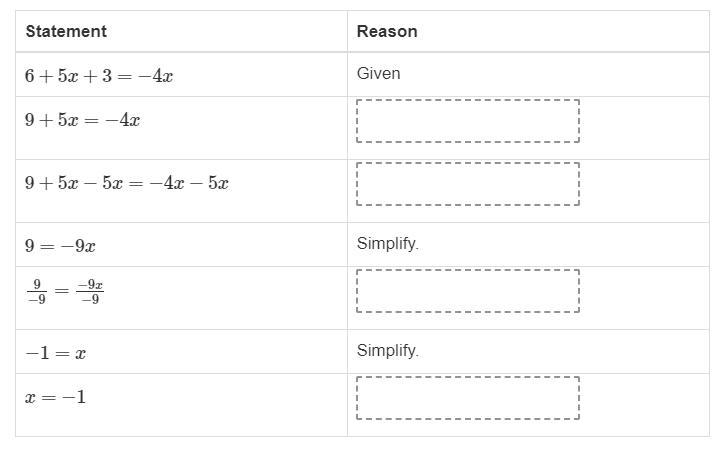
Task: Click the left fraction 9 over −9
Action: click(x=37, y=291)
